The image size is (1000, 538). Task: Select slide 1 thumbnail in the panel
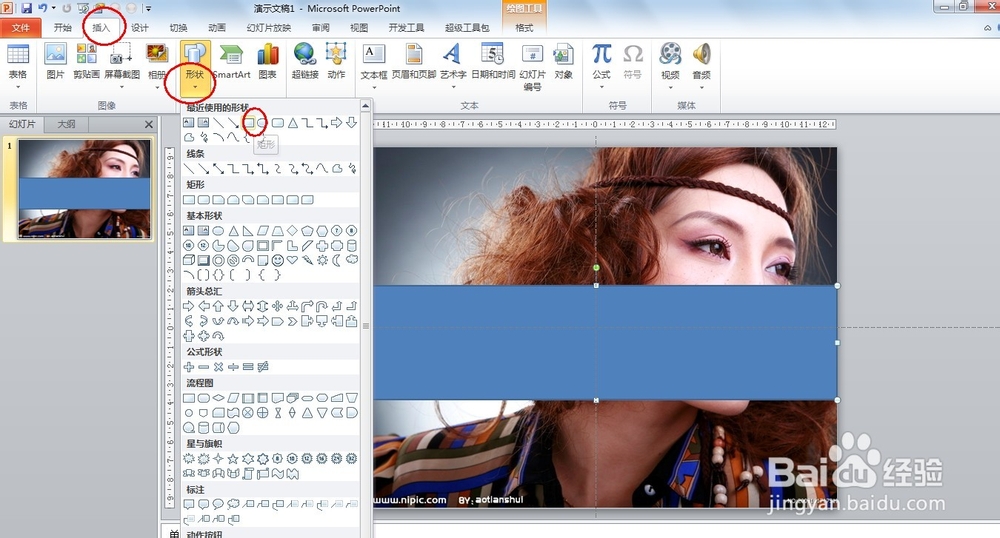click(x=85, y=190)
